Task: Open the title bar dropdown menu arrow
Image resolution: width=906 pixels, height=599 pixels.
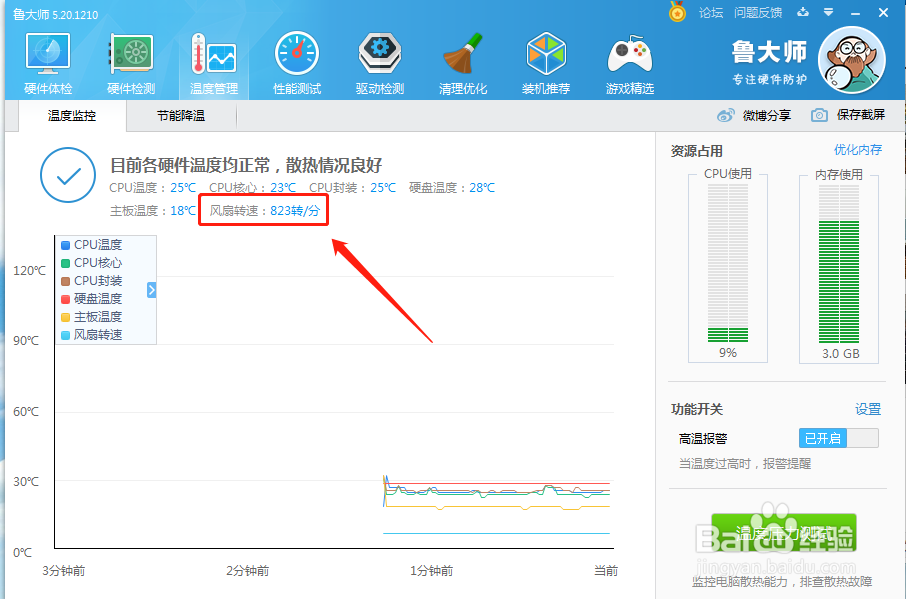Action: [829, 12]
